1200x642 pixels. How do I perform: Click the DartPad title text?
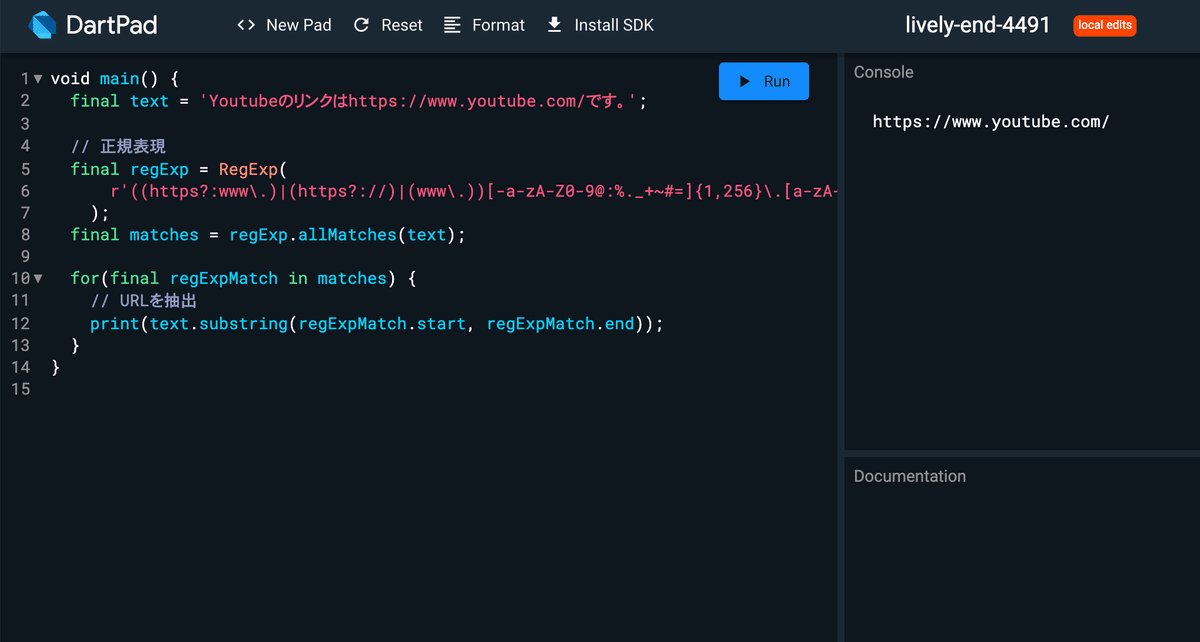point(111,25)
